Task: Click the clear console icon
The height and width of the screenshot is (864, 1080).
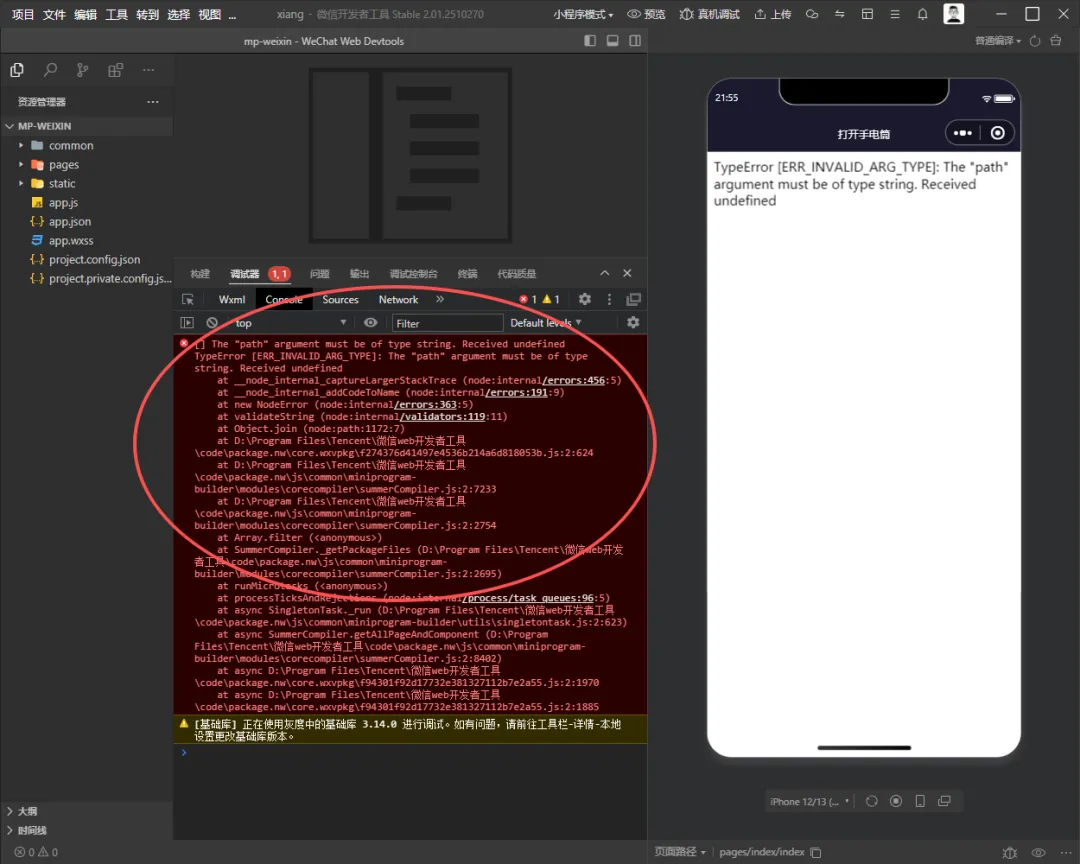Action: [x=212, y=323]
